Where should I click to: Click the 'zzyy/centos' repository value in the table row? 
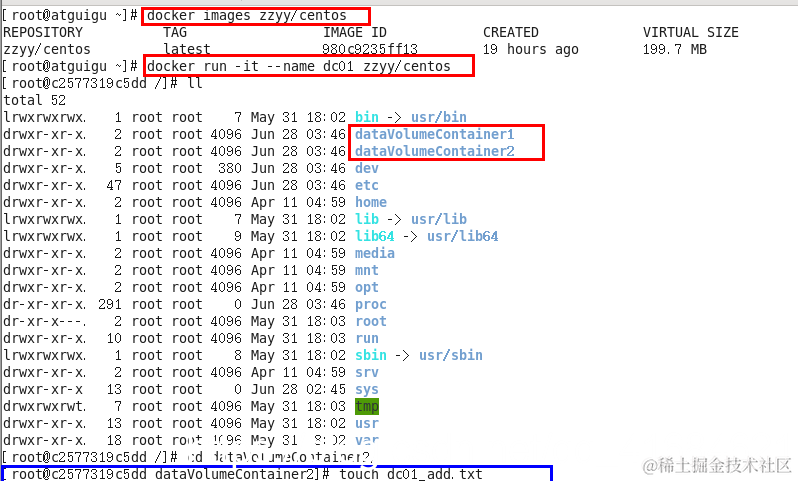pyautogui.click(x=47, y=49)
